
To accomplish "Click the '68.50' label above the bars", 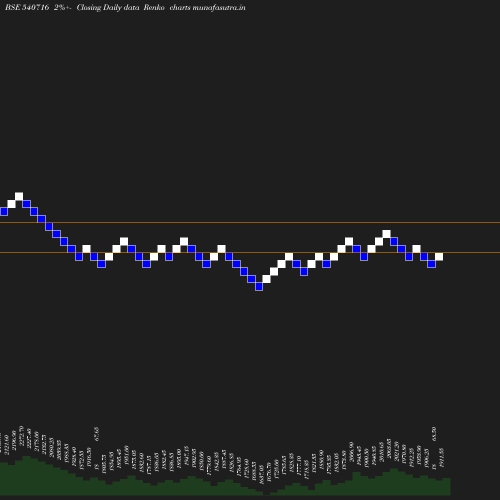I will 434,434.
